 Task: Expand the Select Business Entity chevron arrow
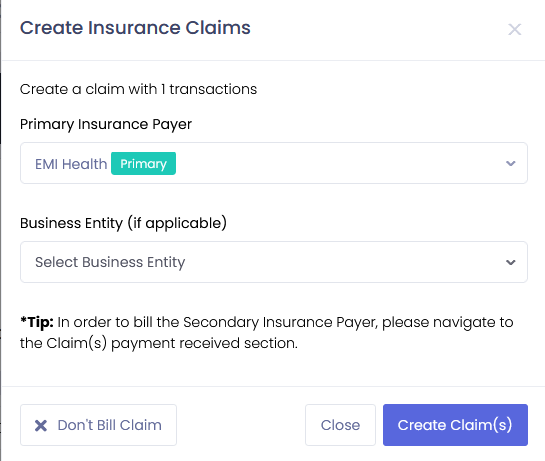[x=510, y=262]
